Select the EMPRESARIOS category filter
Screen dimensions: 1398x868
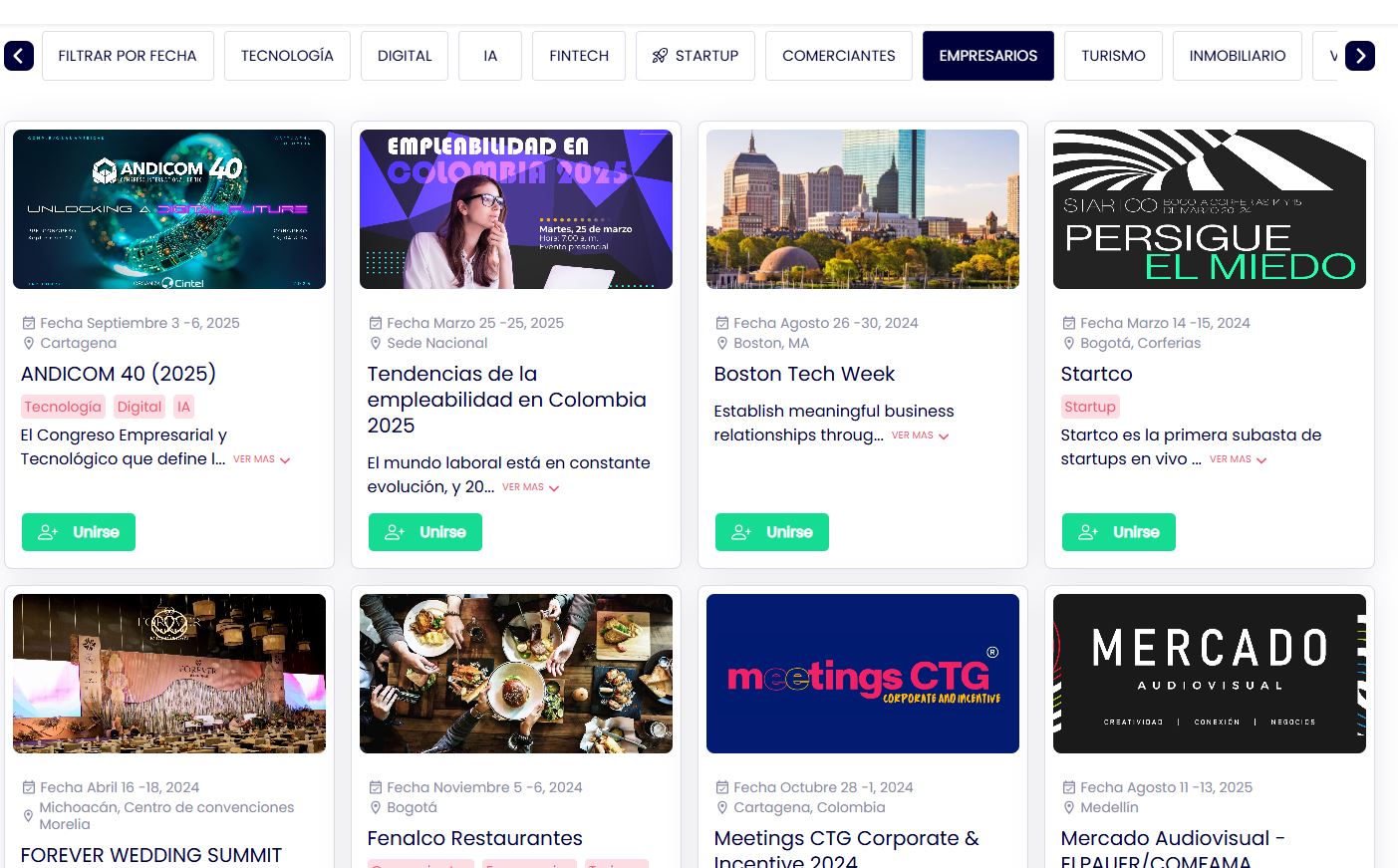tap(988, 56)
